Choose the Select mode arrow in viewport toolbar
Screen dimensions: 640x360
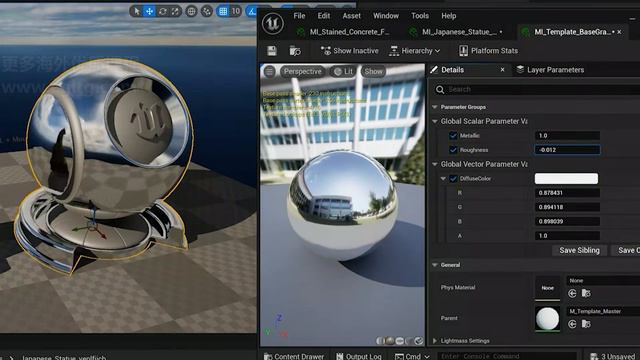136,11
